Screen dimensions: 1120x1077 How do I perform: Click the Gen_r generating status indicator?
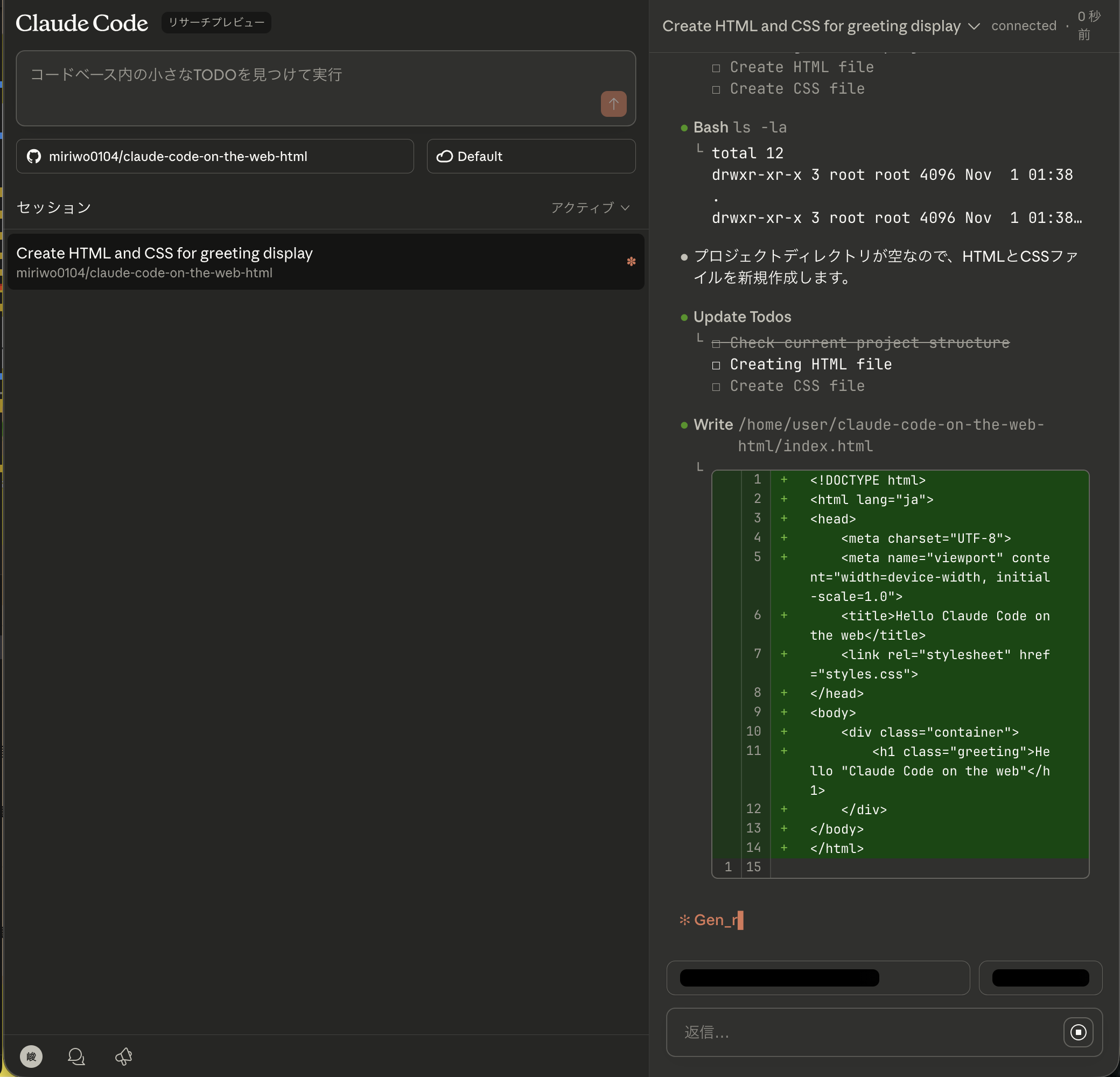tap(711, 919)
